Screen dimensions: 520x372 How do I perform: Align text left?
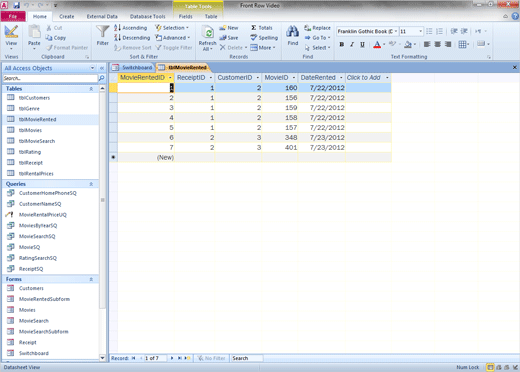pyautogui.click(x=427, y=44)
